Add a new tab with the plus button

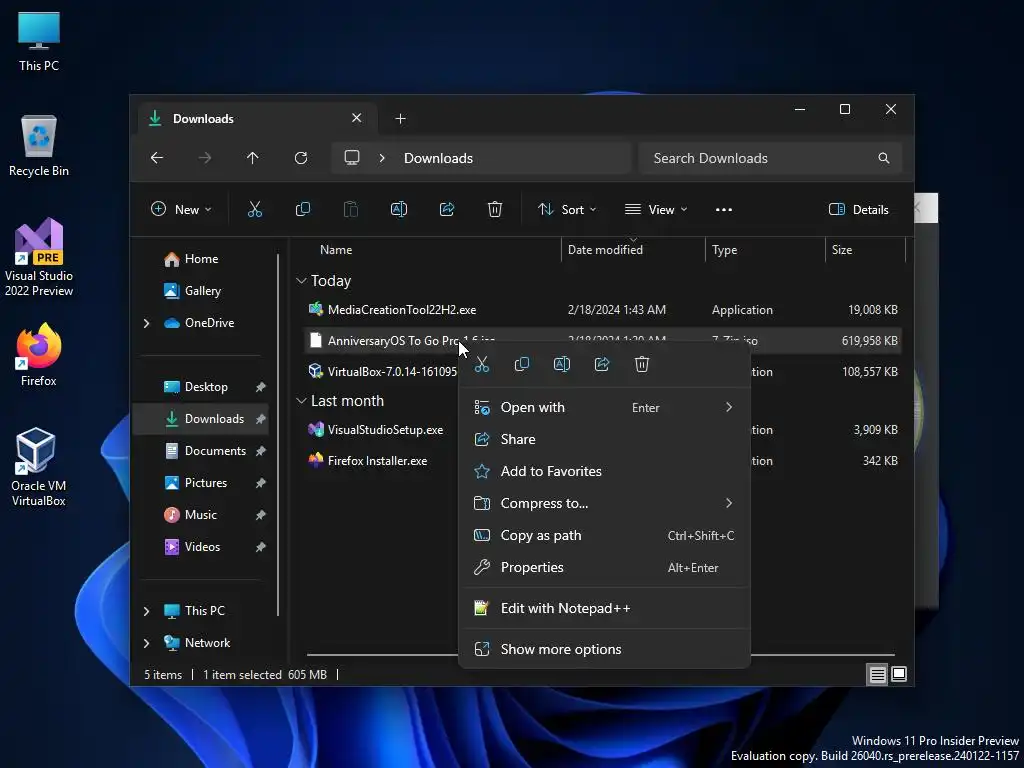400,118
